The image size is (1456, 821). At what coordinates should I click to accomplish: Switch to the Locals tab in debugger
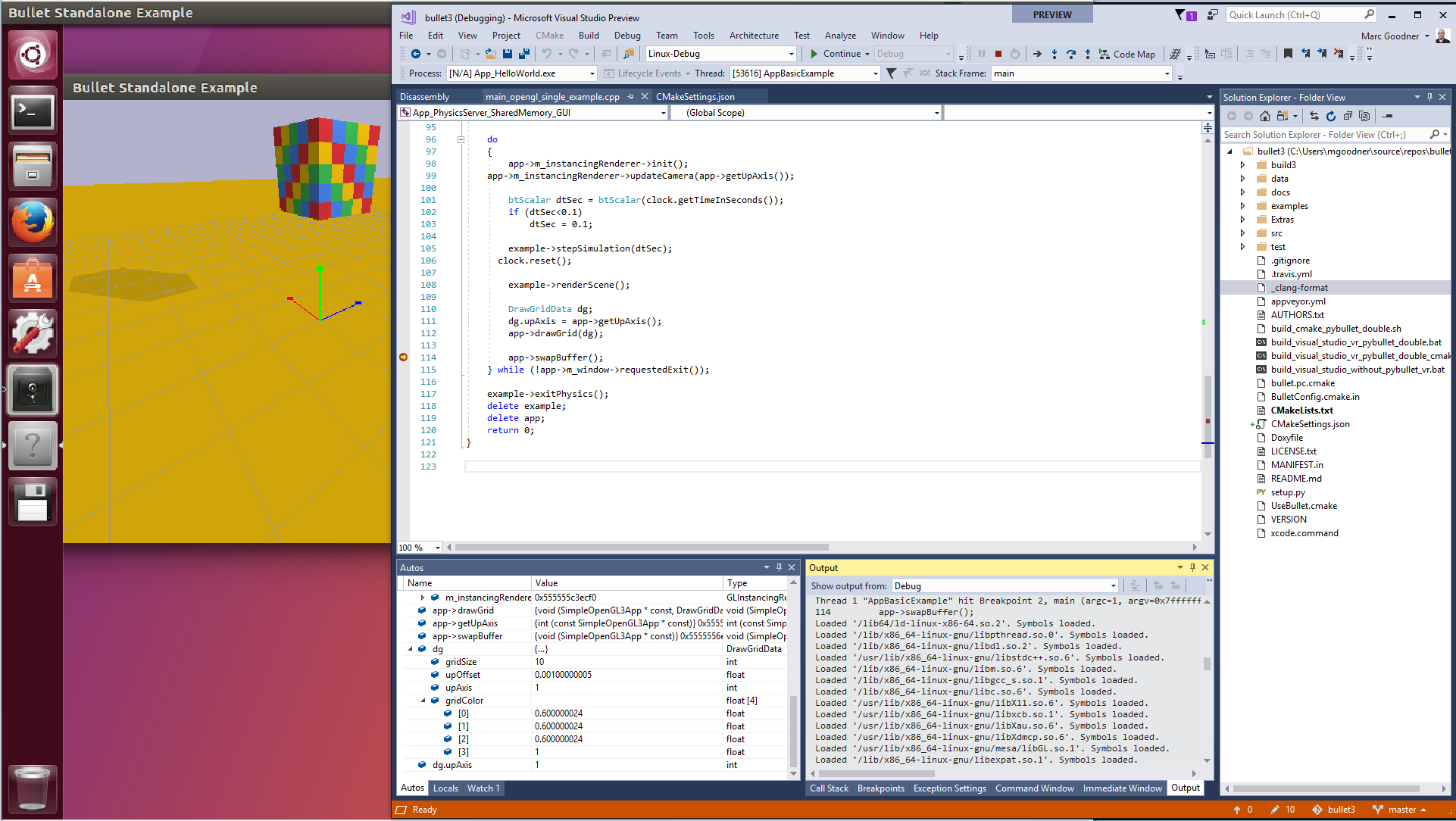tap(443, 788)
